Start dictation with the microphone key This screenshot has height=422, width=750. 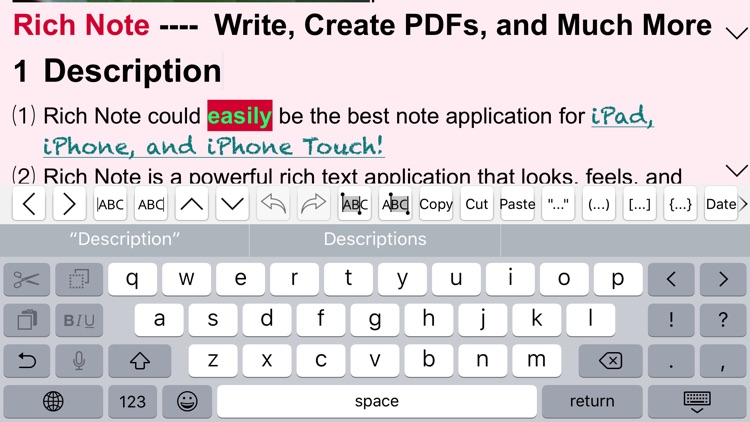[x=79, y=360]
